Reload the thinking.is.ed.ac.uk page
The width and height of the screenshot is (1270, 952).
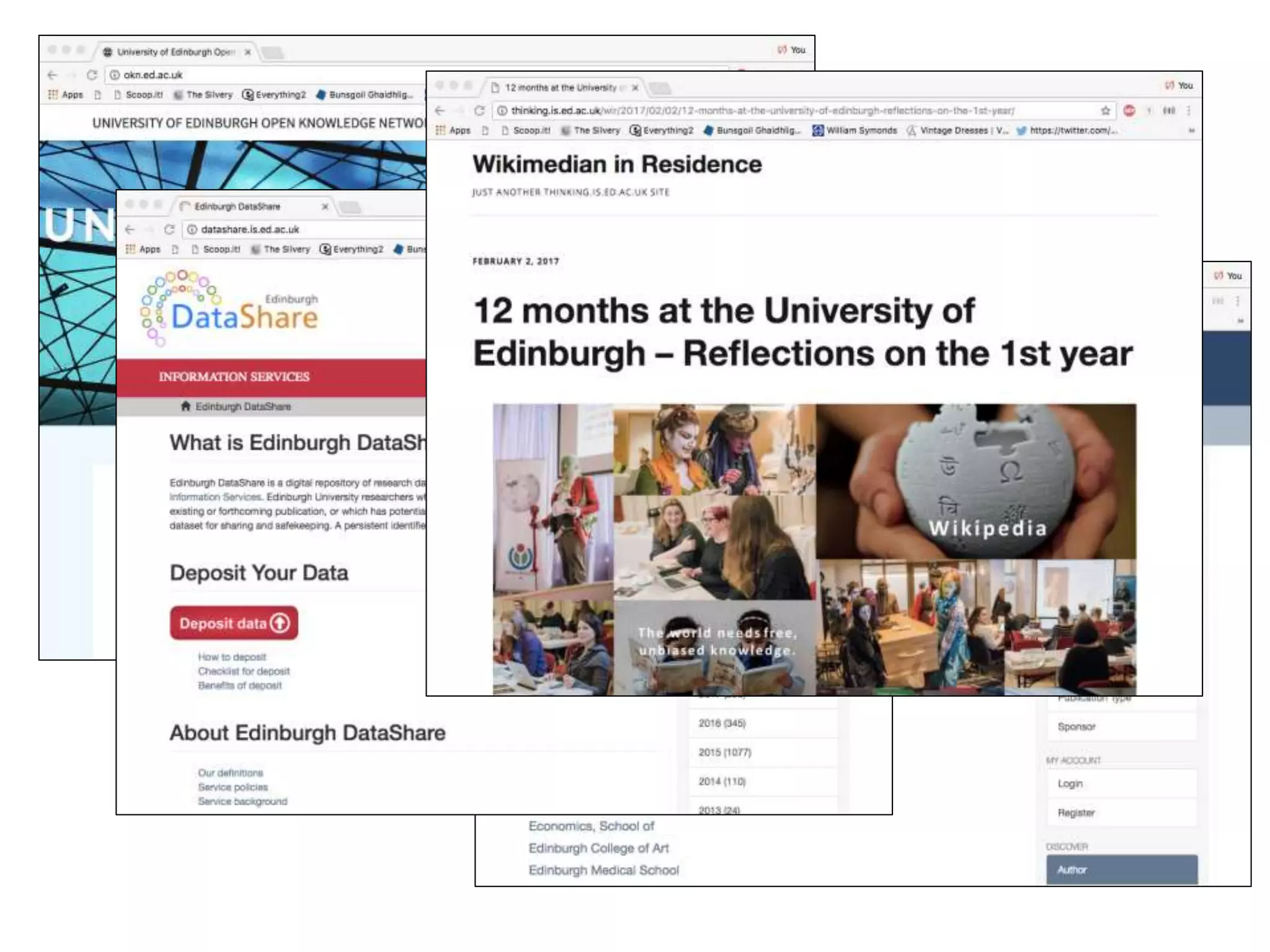pos(479,110)
